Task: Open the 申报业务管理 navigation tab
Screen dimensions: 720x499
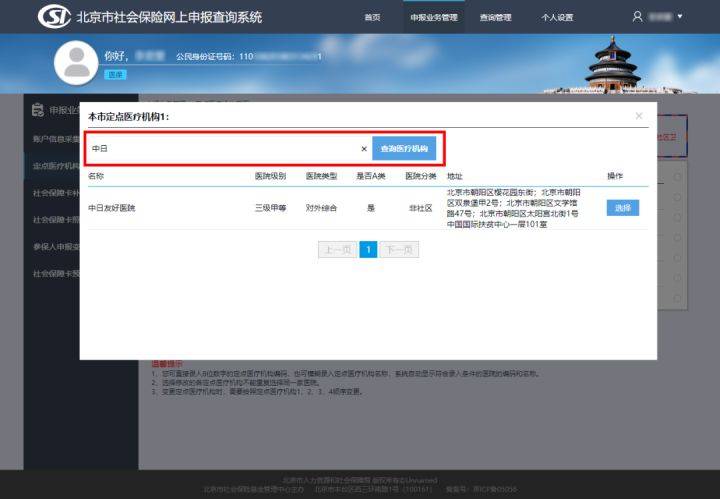Action: 434,17
